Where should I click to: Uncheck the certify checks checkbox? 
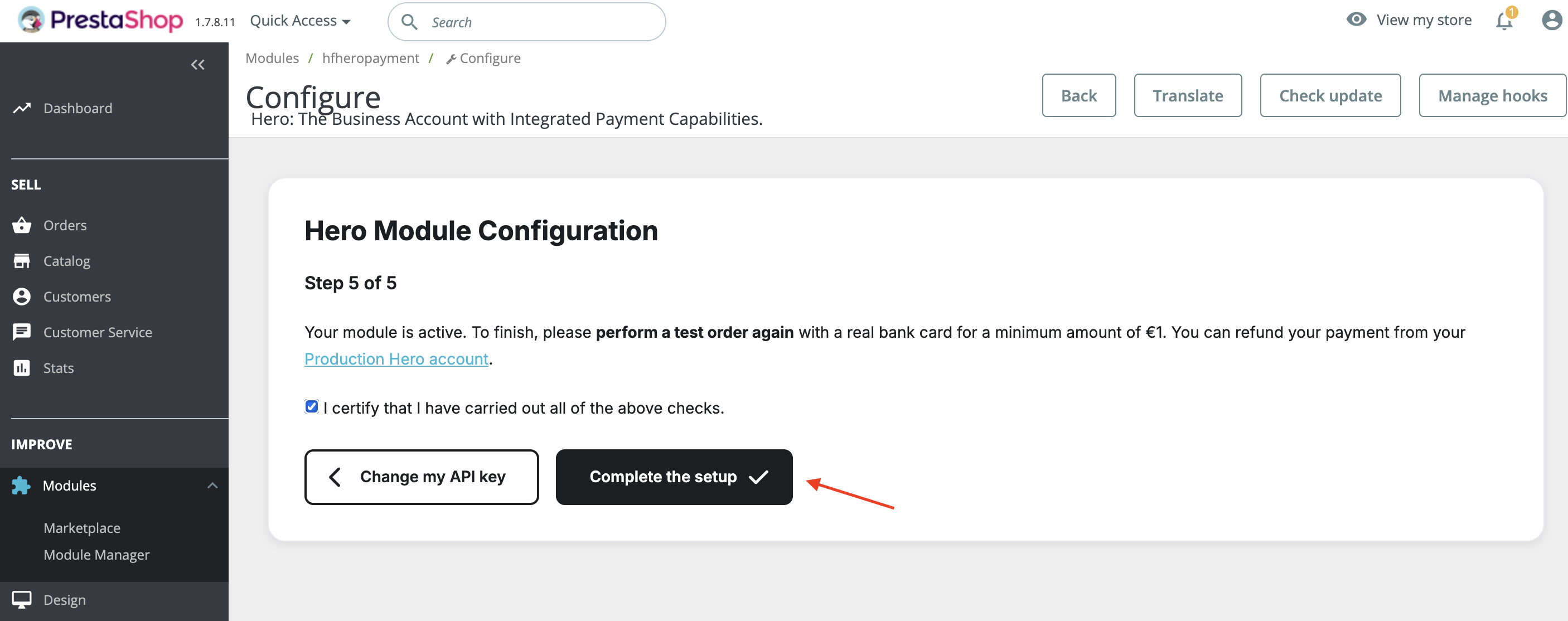(x=312, y=407)
